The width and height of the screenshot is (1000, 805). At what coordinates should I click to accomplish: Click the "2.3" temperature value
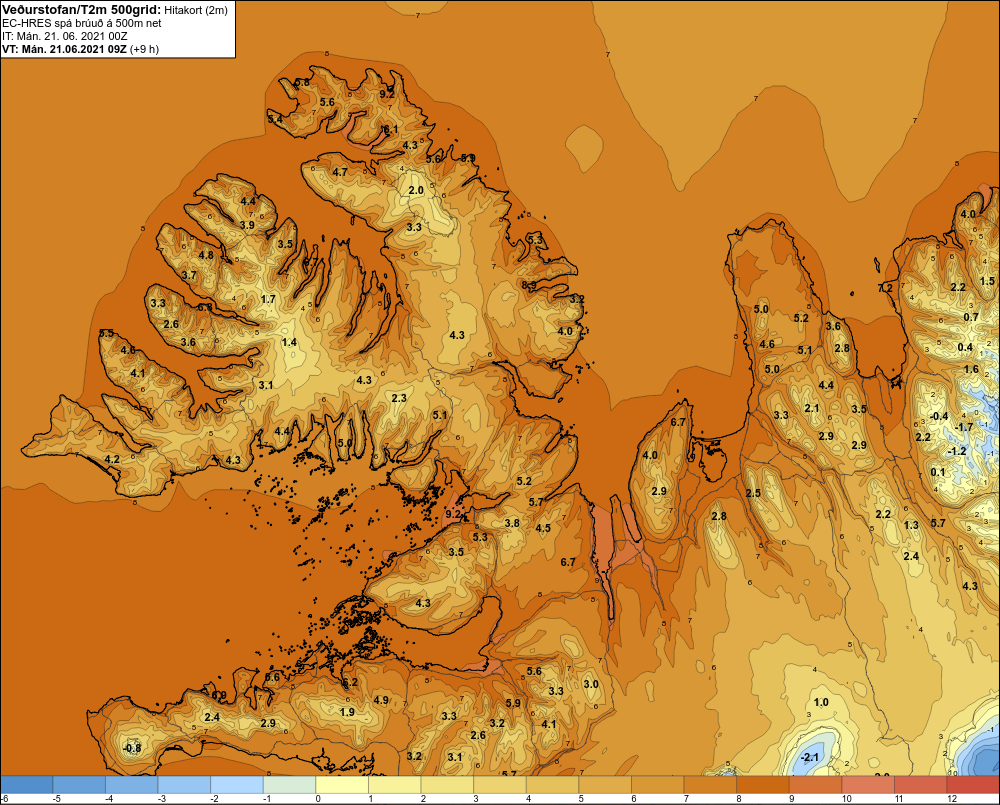pos(399,398)
